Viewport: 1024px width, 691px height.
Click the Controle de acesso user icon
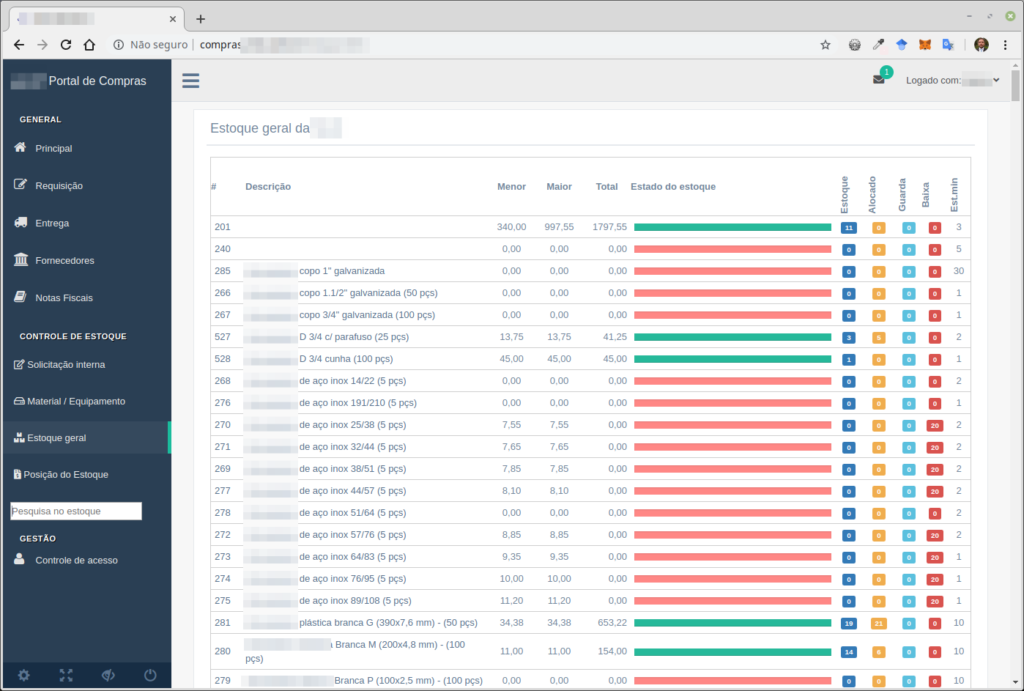pyautogui.click(x=20, y=560)
